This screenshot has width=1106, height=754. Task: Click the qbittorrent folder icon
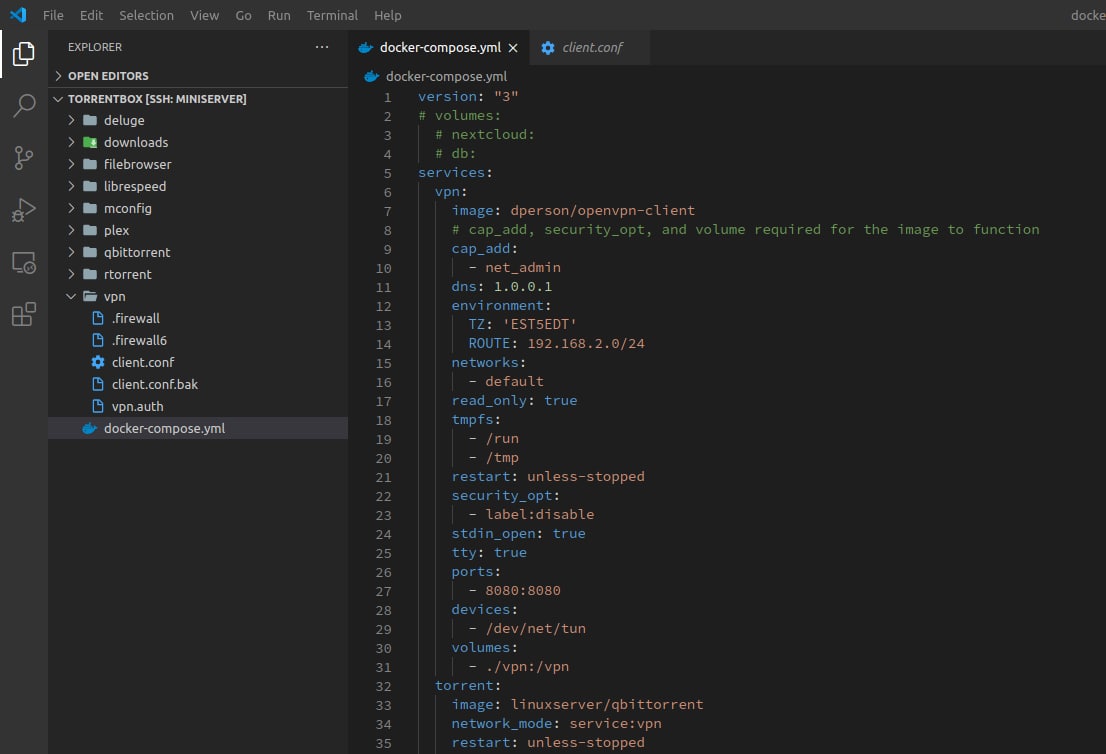click(90, 252)
